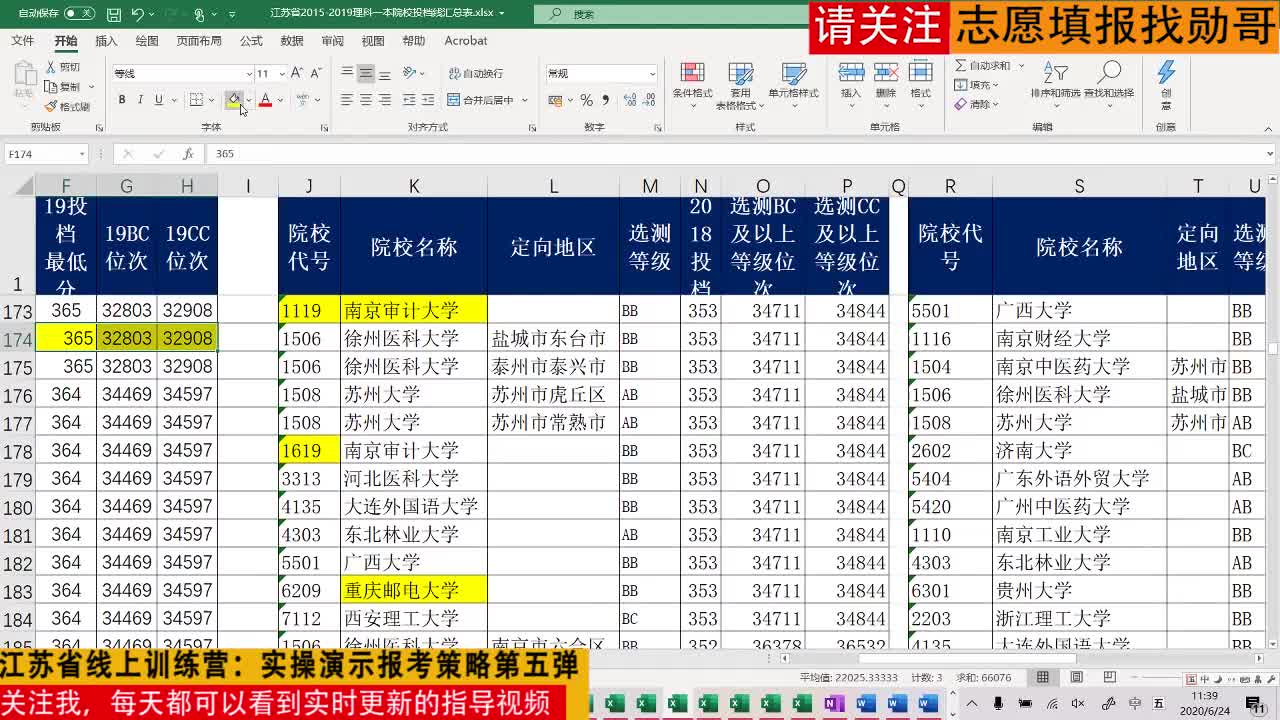The height and width of the screenshot is (720, 1280).
Task: Apply red font color
Action: 265,100
